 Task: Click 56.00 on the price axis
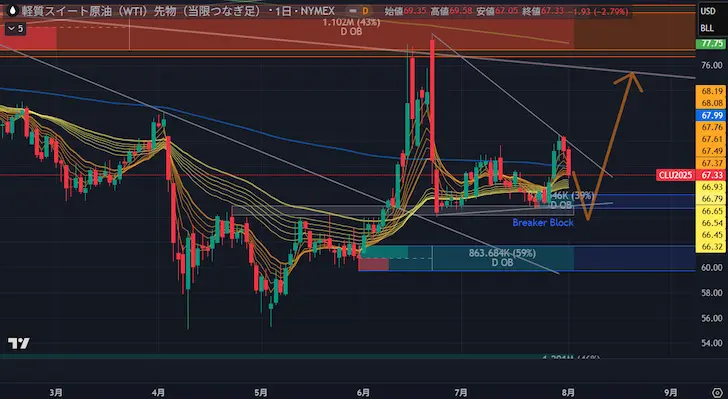(x=712, y=318)
